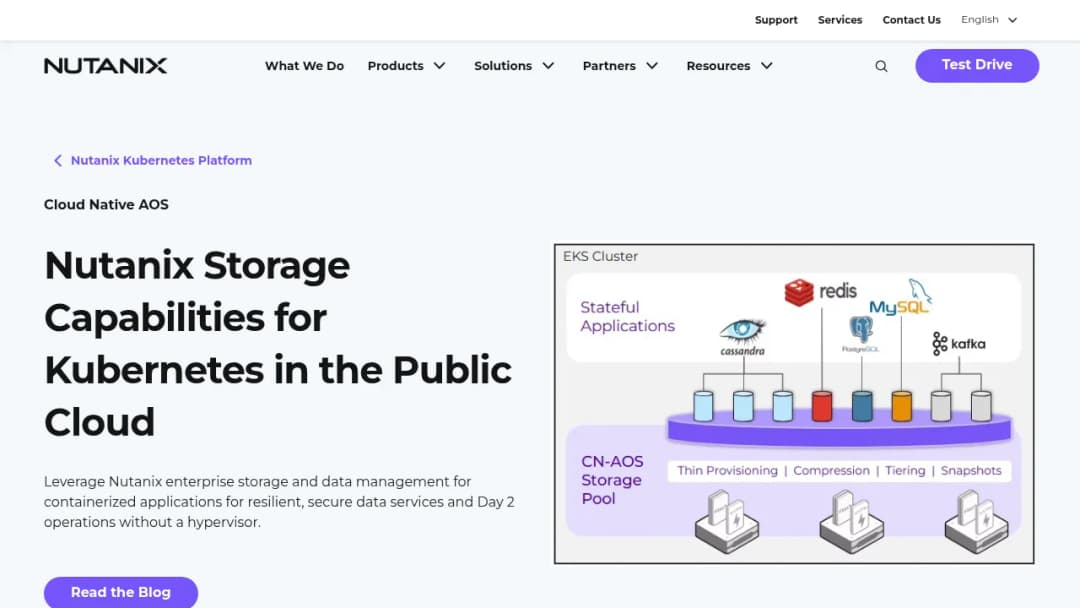Screen dimensions: 1080x608
Task: Click the leftmost storage node server icon
Action: [727, 521]
